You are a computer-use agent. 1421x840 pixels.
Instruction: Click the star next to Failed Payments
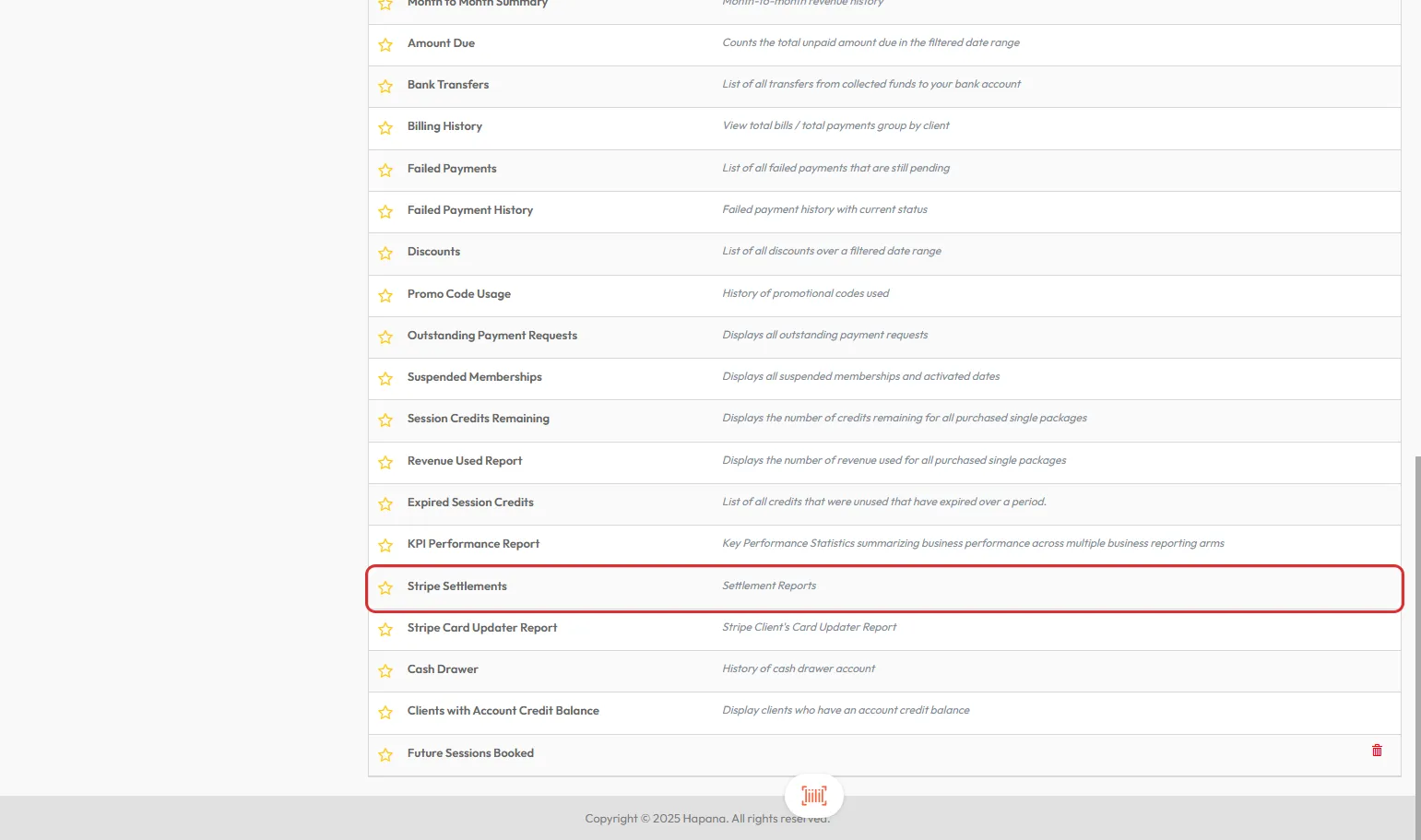click(x=385, y=170)
